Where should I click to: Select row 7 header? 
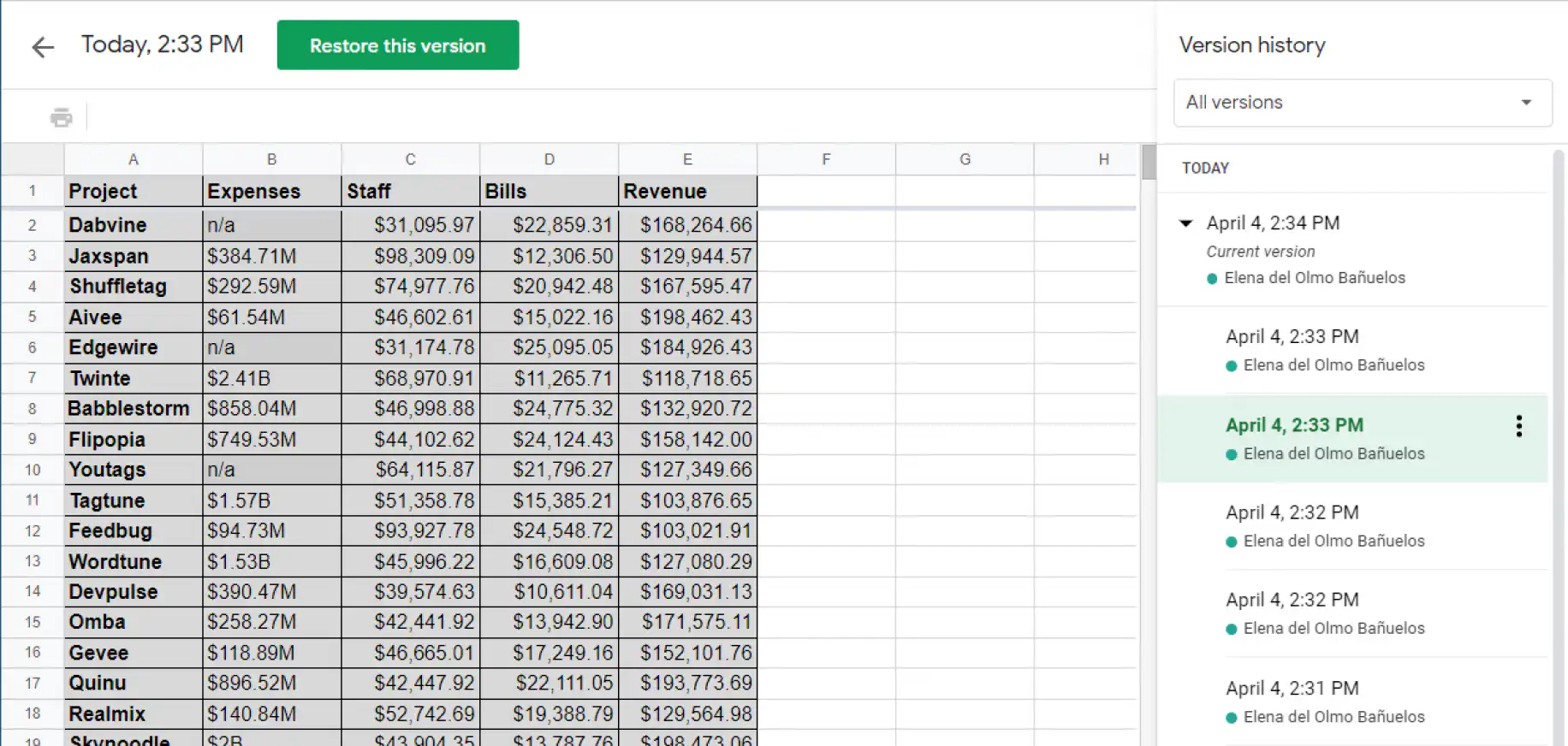tap(33, 378)
